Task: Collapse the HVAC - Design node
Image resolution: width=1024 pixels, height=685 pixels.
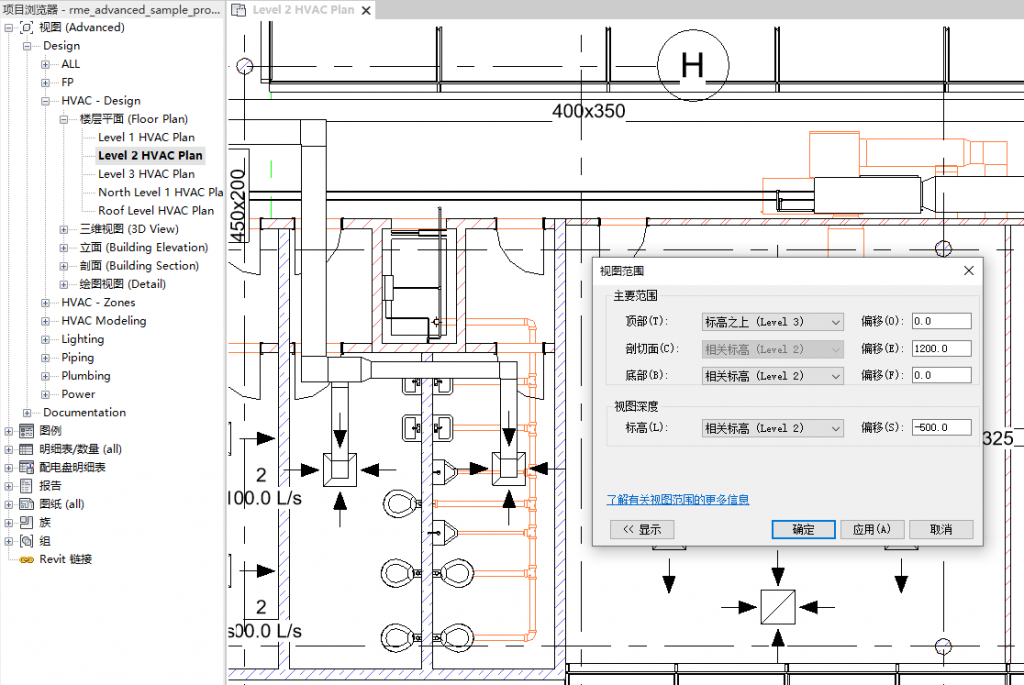Action: [45, 101]
